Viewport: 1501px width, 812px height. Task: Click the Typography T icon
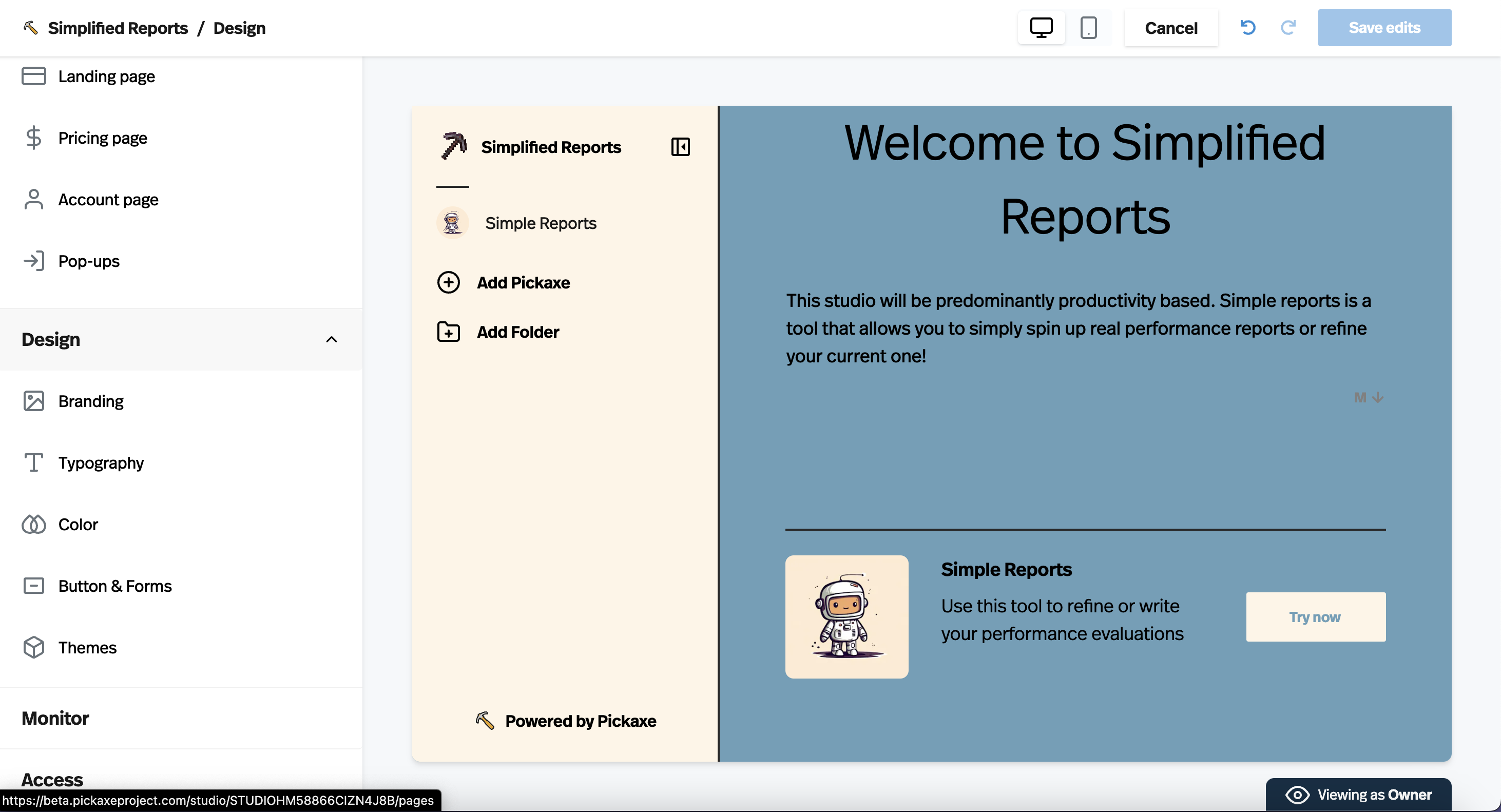click(34, 462)
